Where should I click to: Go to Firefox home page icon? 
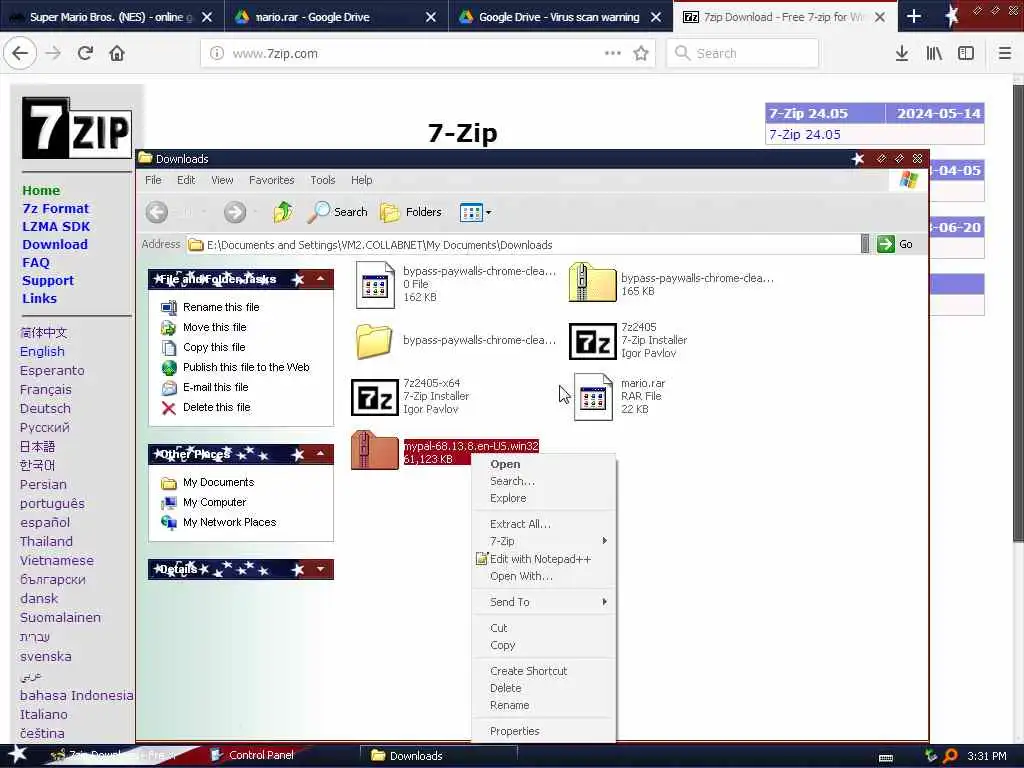tap(117, 54)
